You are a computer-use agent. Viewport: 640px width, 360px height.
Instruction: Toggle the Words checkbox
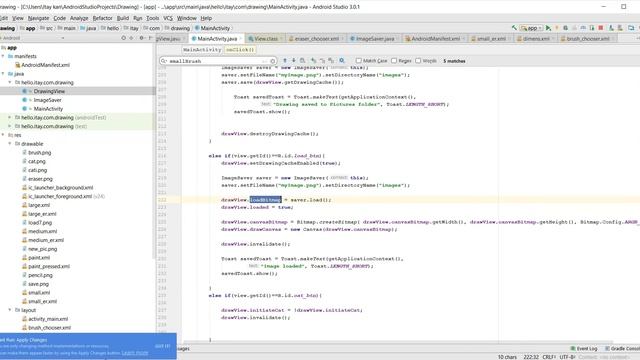[418, 61]
